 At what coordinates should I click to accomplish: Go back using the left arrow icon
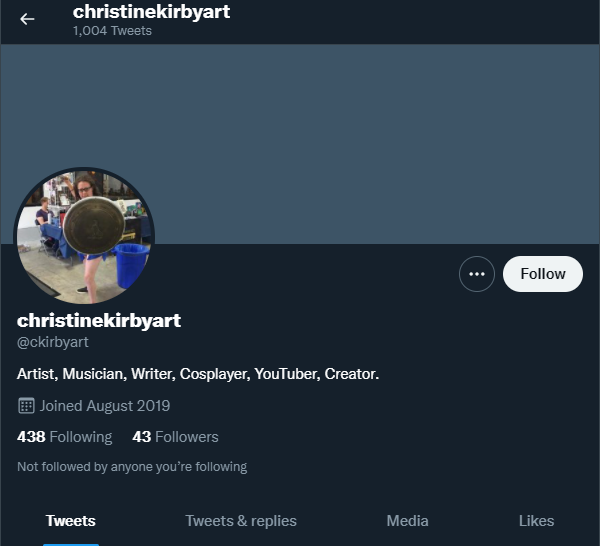[x=27, y=19]
